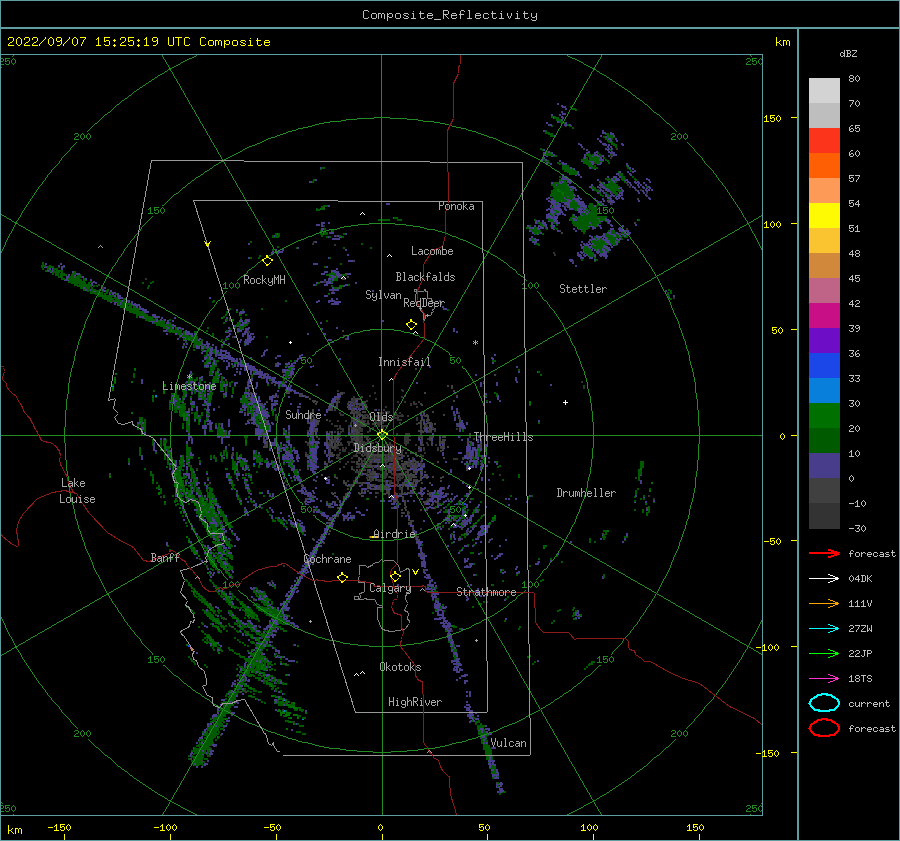Select the yellow diamond marker inside Calgary
900x841 pixels.
click(x=395, y=576)
